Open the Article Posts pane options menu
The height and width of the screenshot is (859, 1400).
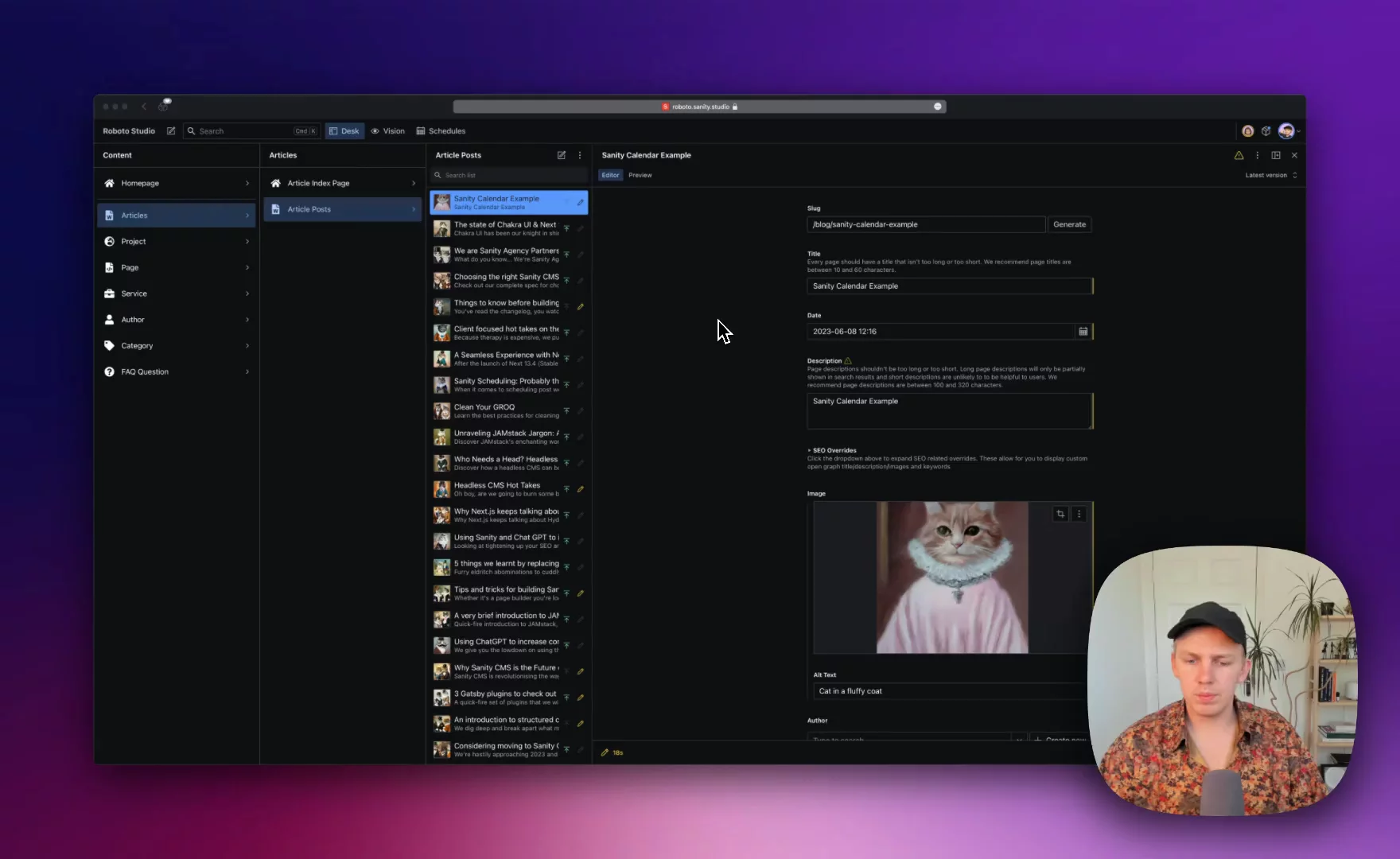[580, 155]
